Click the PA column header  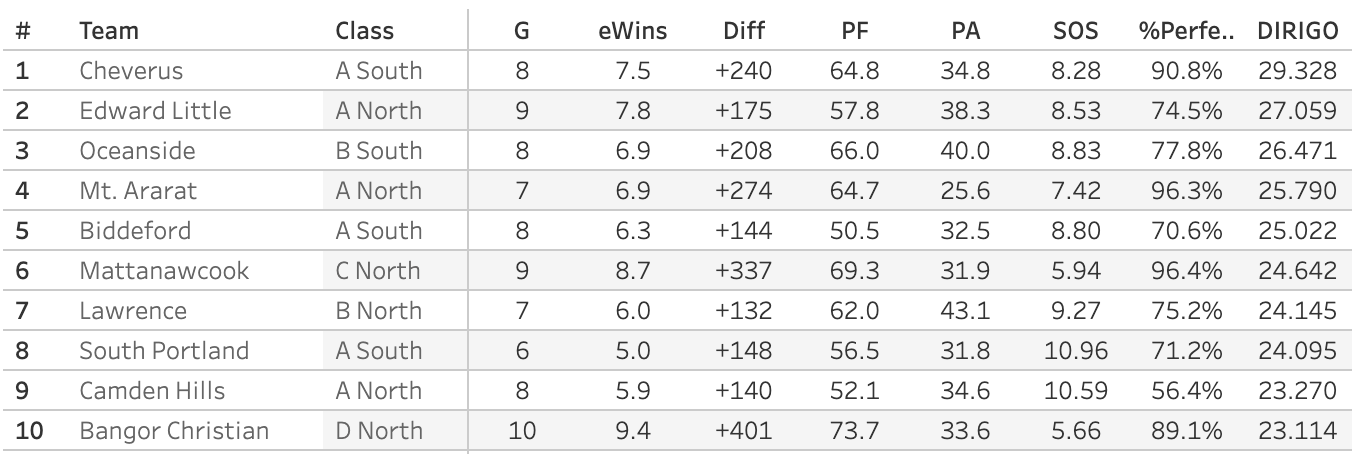coord(965,31)
